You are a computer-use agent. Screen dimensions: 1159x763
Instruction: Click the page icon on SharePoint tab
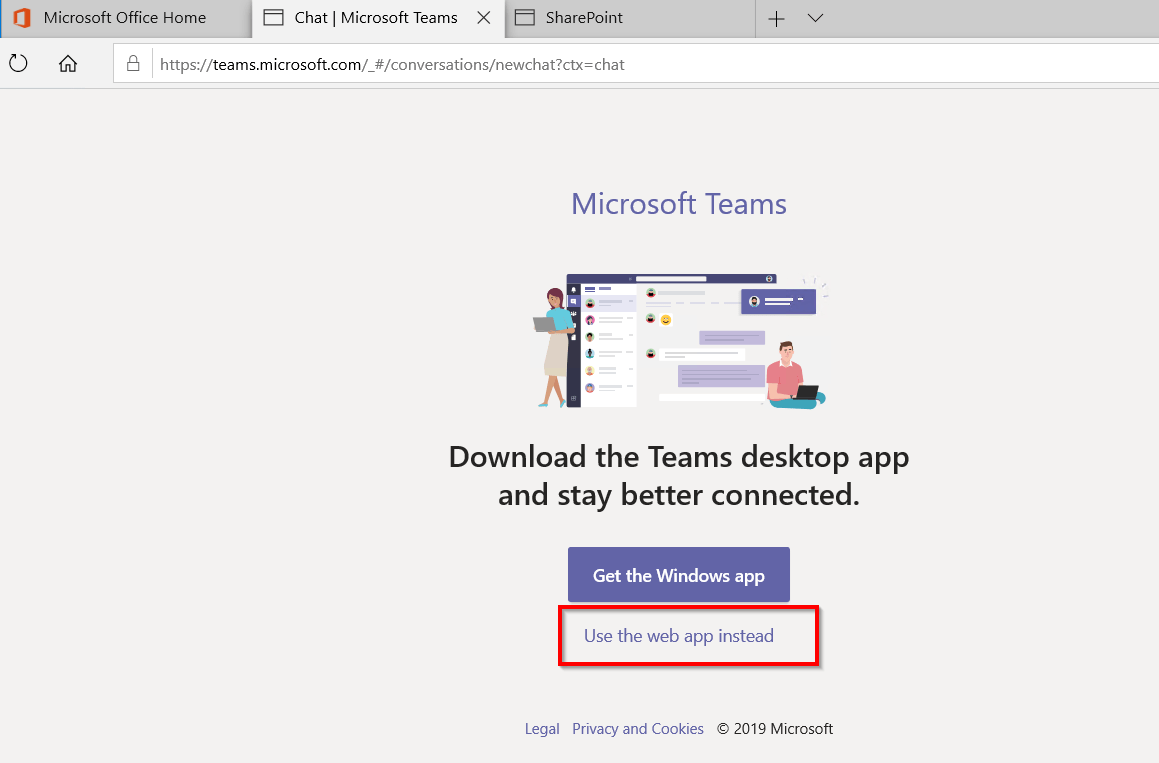[525, 18]
